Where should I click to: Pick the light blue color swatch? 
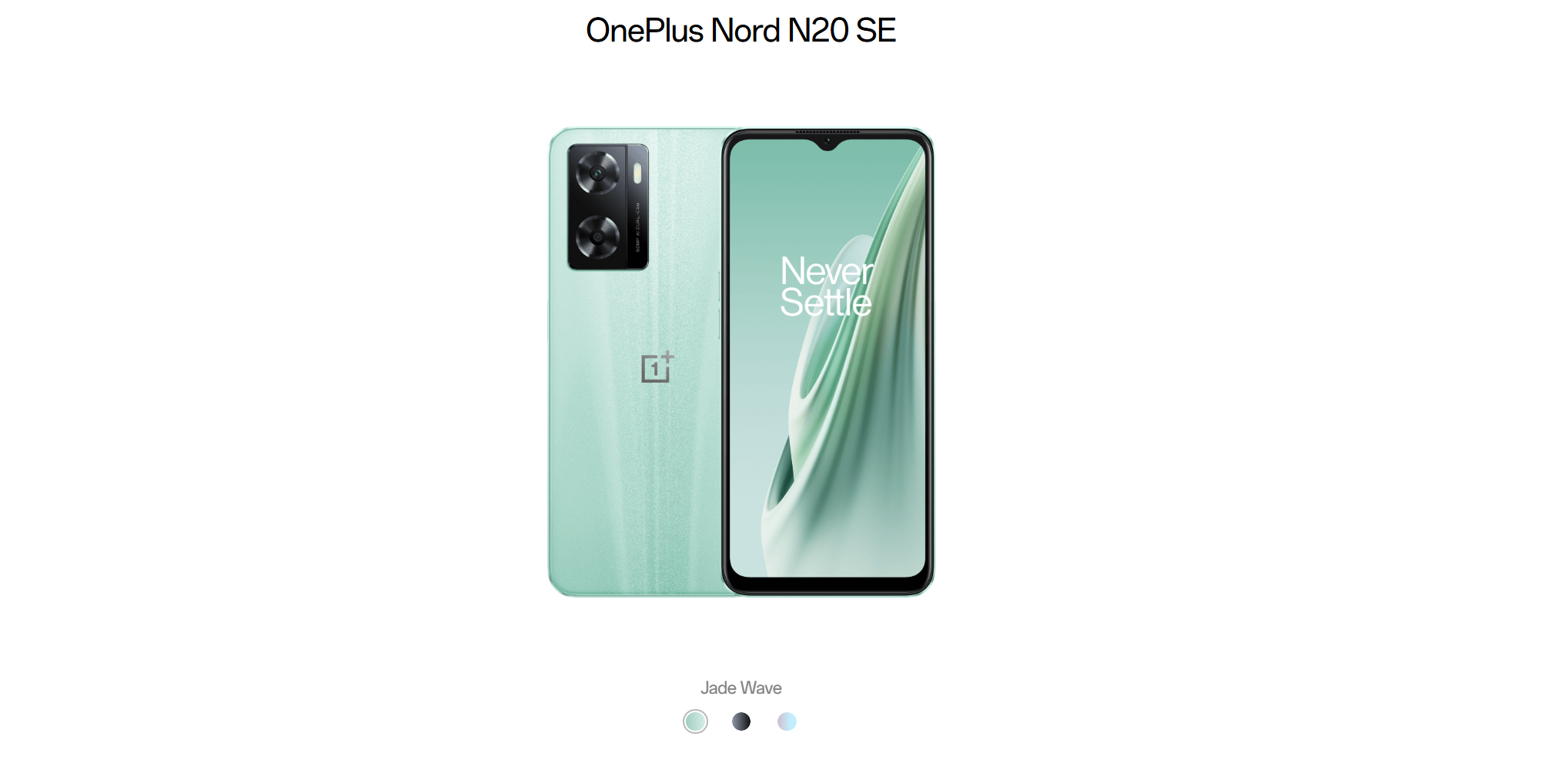tap(787, 721)
